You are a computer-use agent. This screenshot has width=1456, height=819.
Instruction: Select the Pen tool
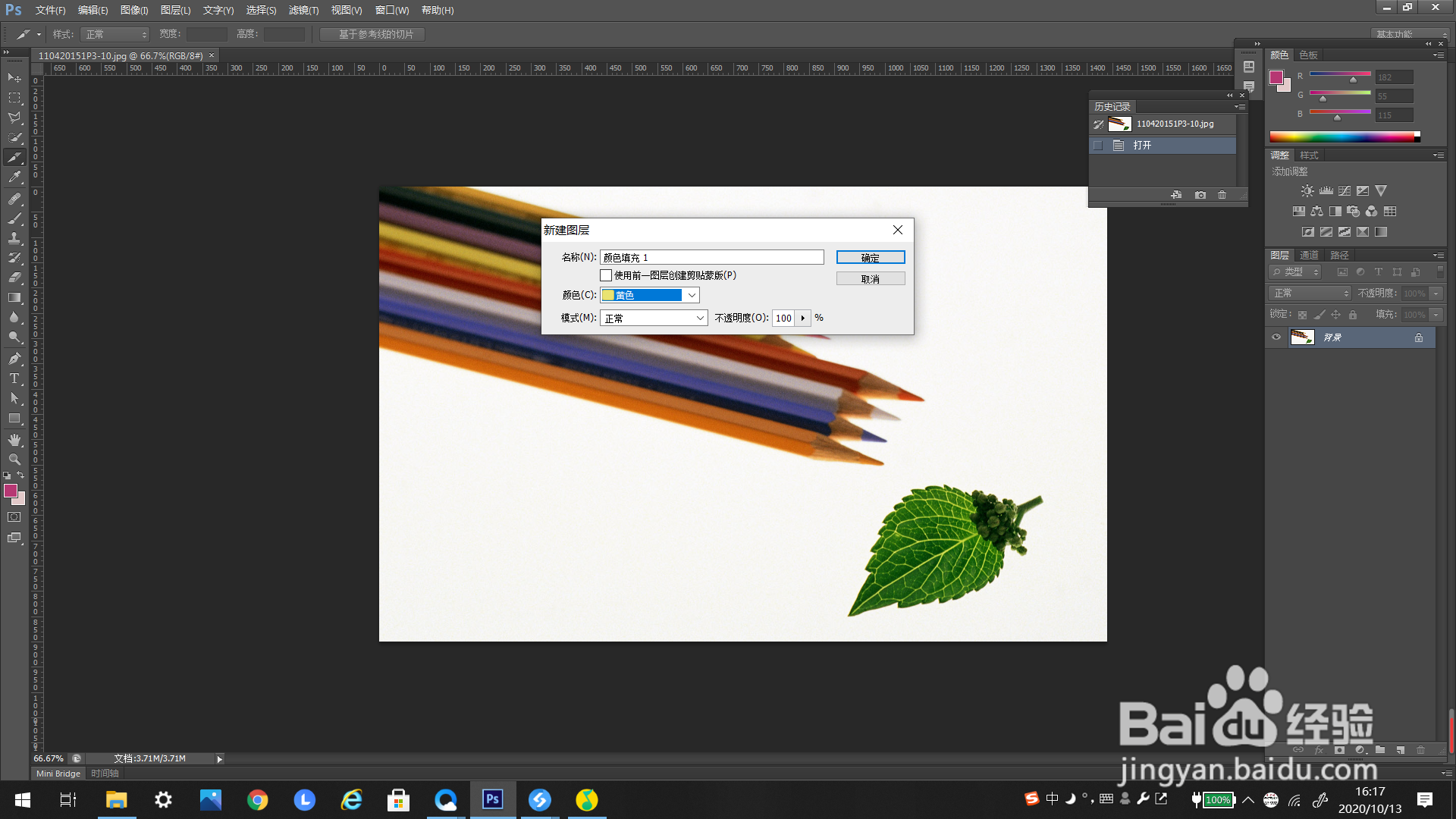tap(14, 359)
